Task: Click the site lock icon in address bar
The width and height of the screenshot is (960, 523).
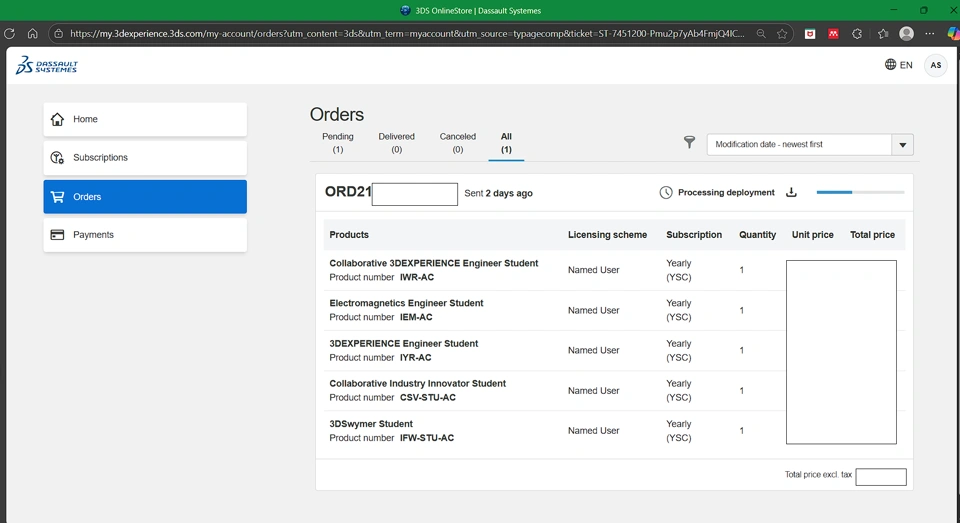Action: coord(58,34)
